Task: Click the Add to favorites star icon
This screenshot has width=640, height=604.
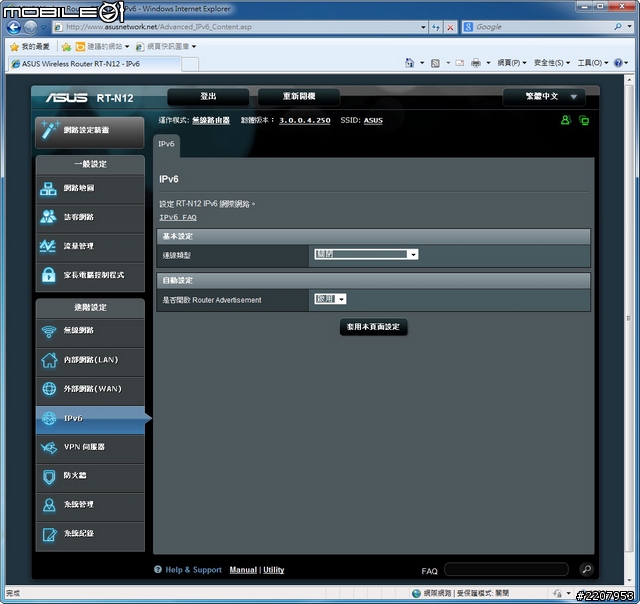Action: click(66, 47)
